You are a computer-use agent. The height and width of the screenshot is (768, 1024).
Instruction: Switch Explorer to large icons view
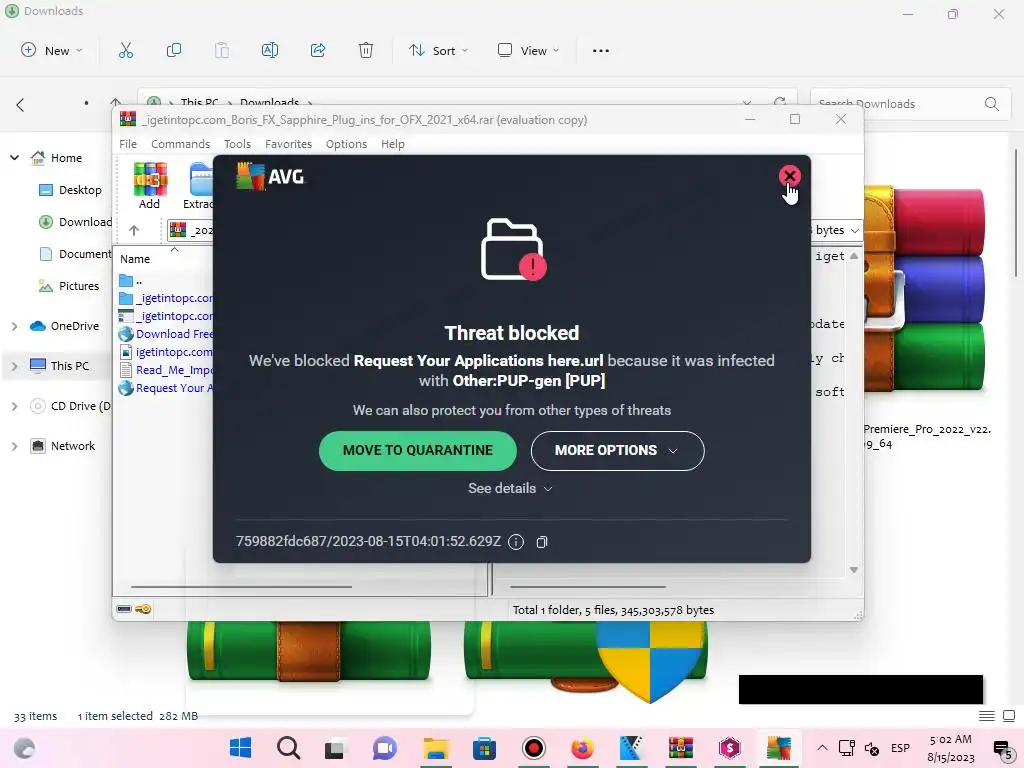(1008, 716)
